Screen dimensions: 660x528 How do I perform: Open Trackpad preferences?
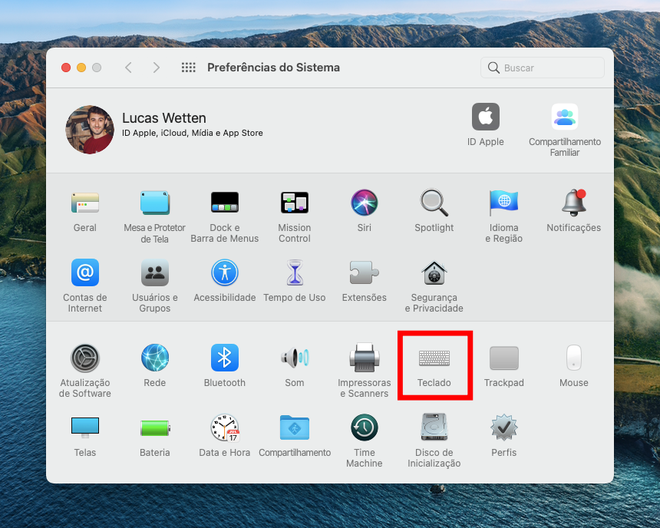click(504, 358)
